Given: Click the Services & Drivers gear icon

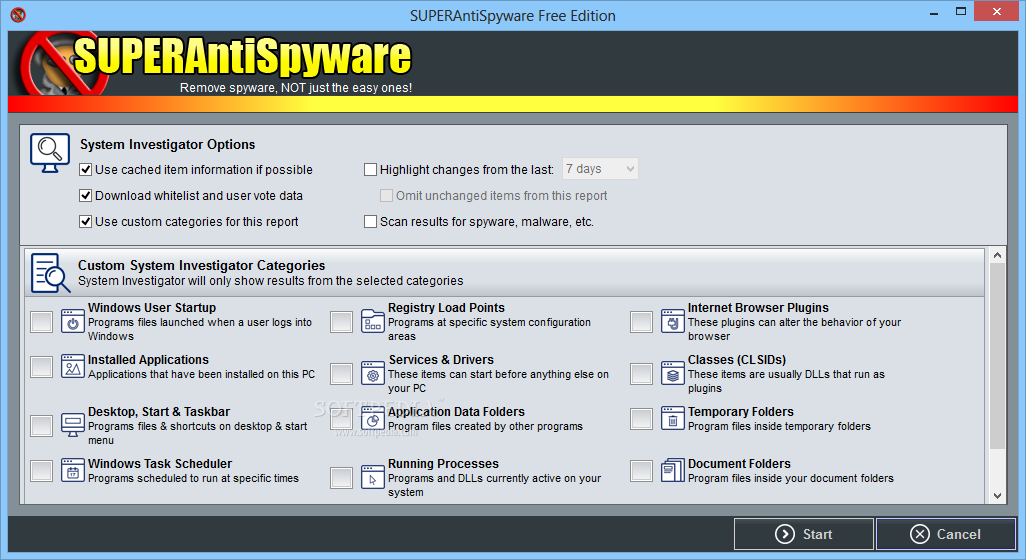Looking at the screenshot, I should (x=372, y=374).
